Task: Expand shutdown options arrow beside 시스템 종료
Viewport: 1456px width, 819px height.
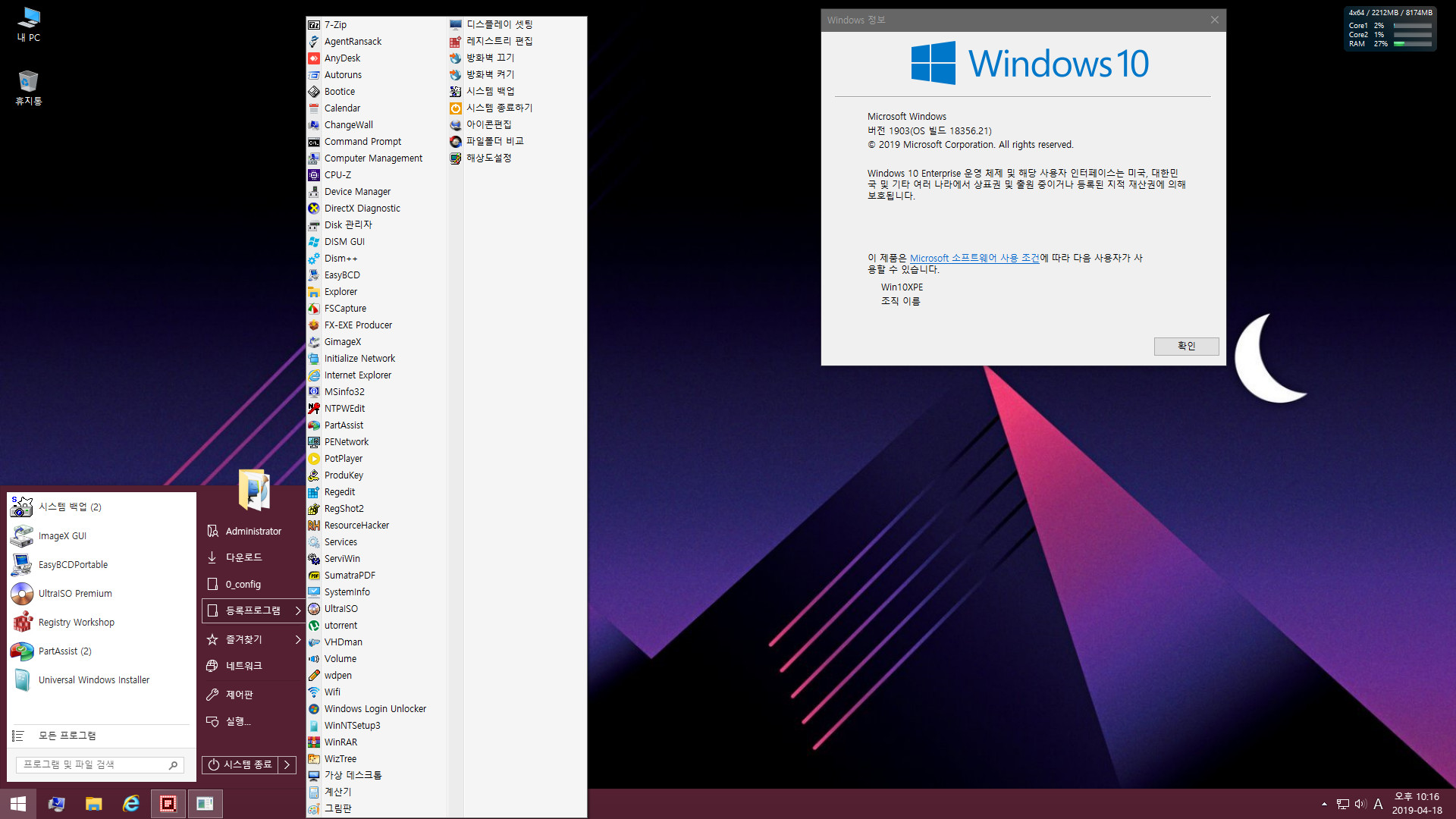Action: tap(287, 765)
